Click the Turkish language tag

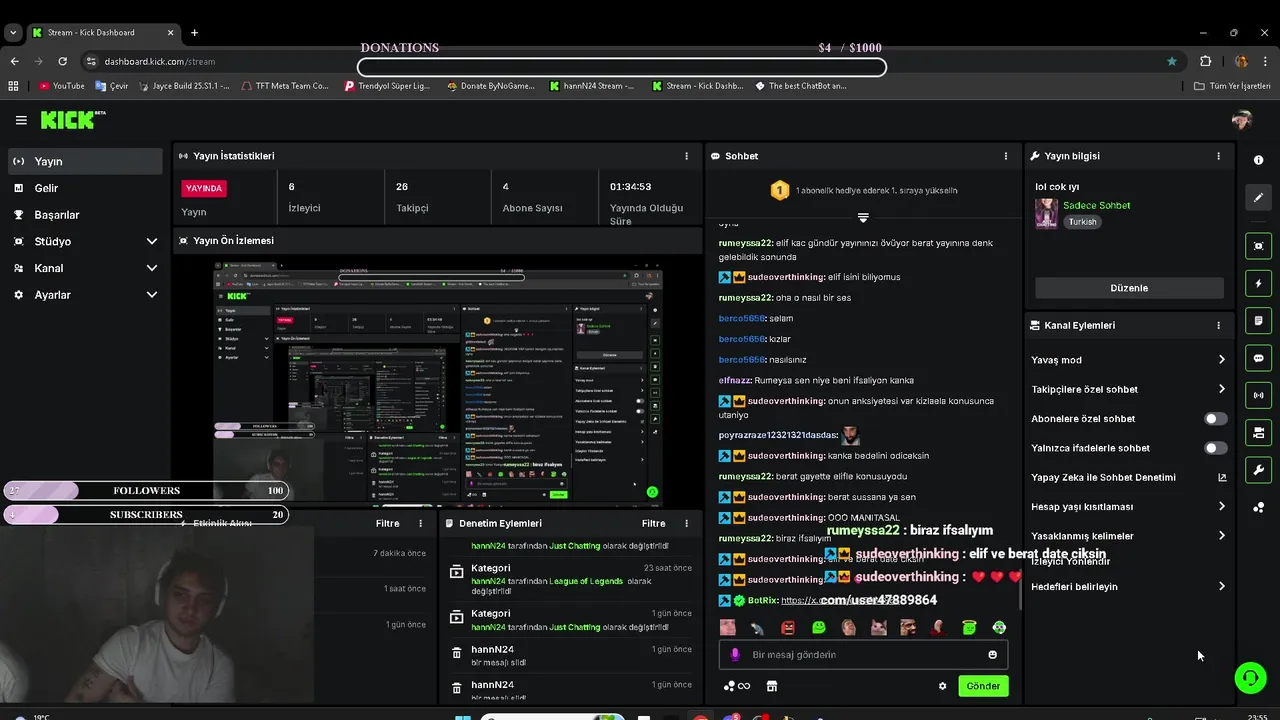pyautogui.click(x=1082, y=222)
